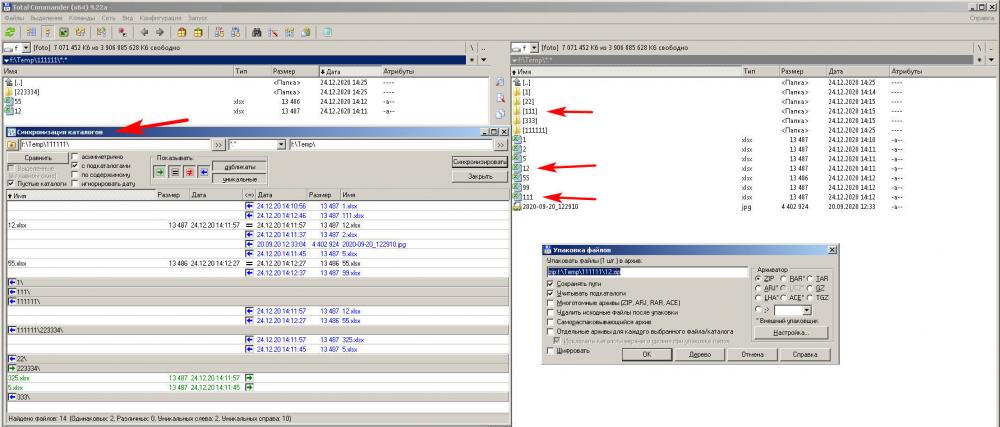Click the red-pin invert selection toolbar icon

(122, 32)
